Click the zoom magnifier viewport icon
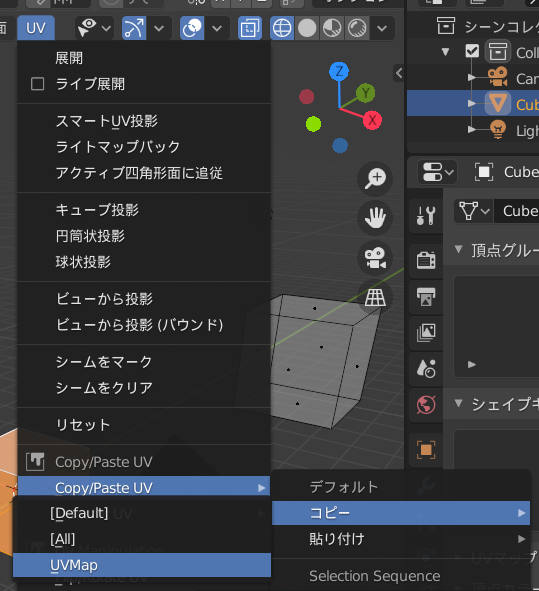The image size is (539, 591). (375, 178)
